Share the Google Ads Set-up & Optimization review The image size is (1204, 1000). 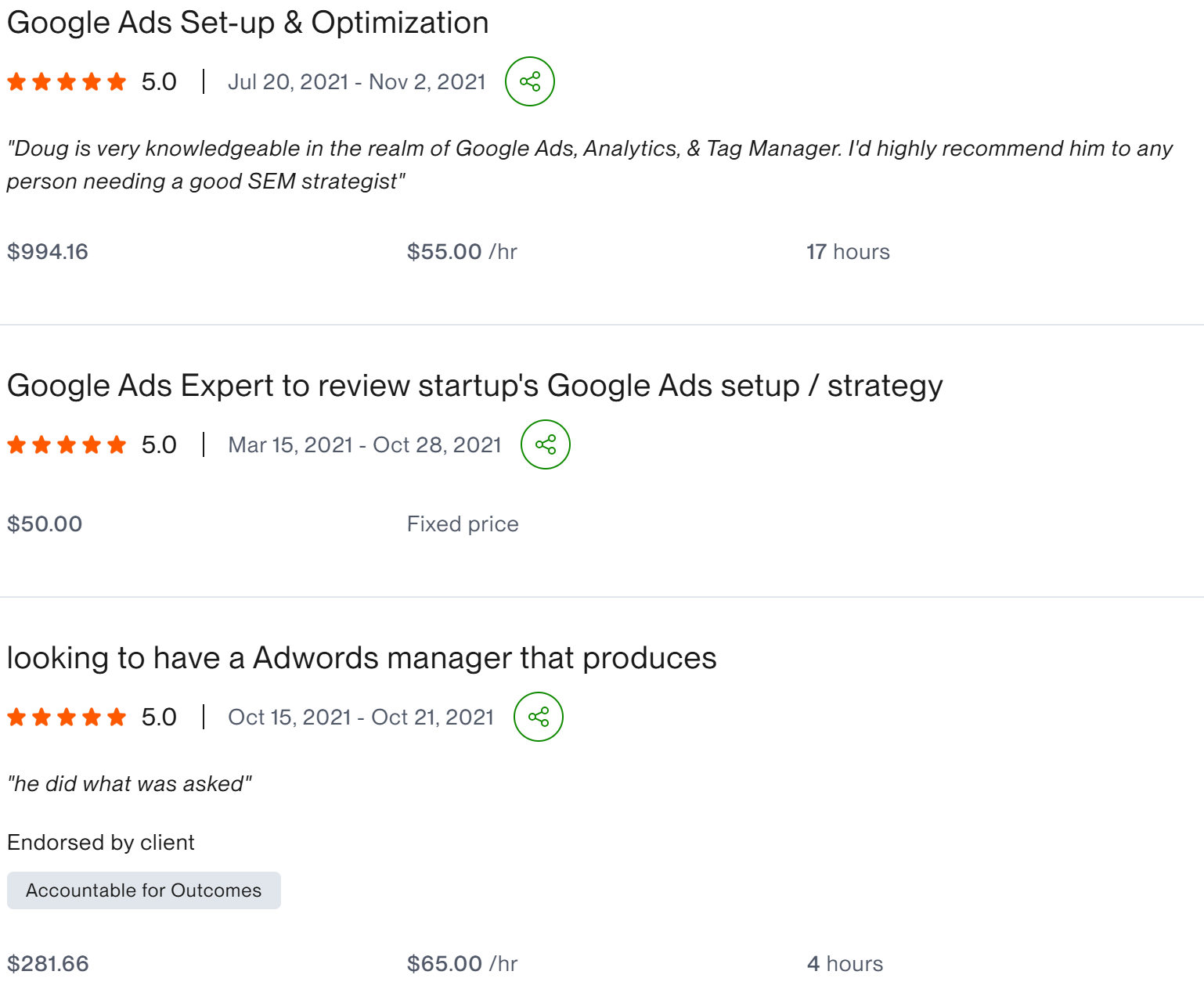coord(530,81)
